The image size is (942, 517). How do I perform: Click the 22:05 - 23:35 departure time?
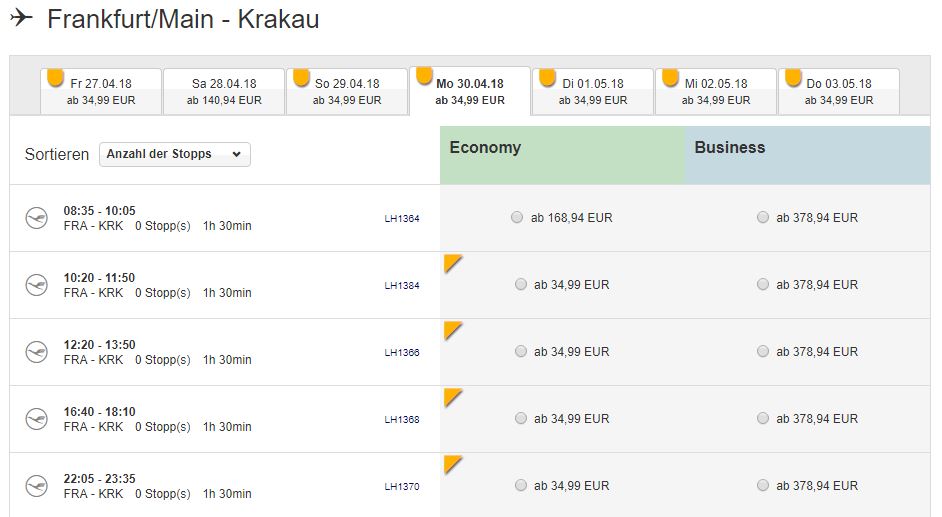(x=100, y=479)
